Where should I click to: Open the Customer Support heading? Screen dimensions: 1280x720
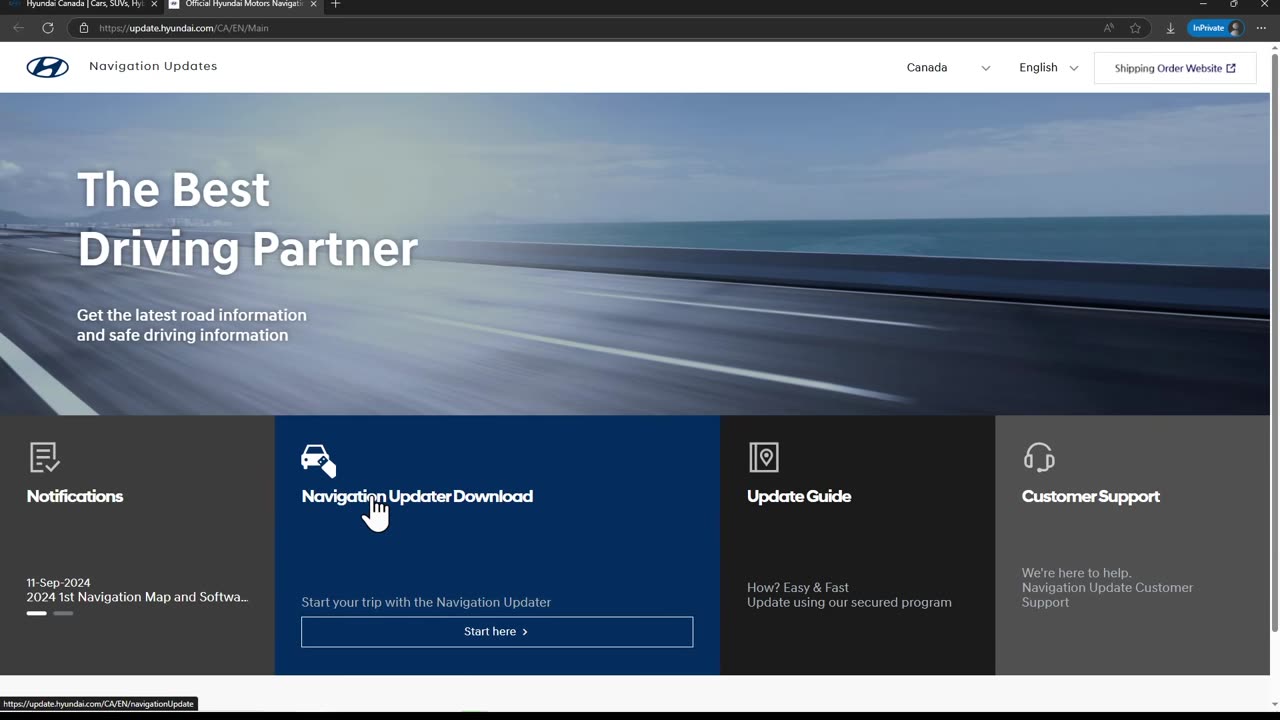point(1091,496)
